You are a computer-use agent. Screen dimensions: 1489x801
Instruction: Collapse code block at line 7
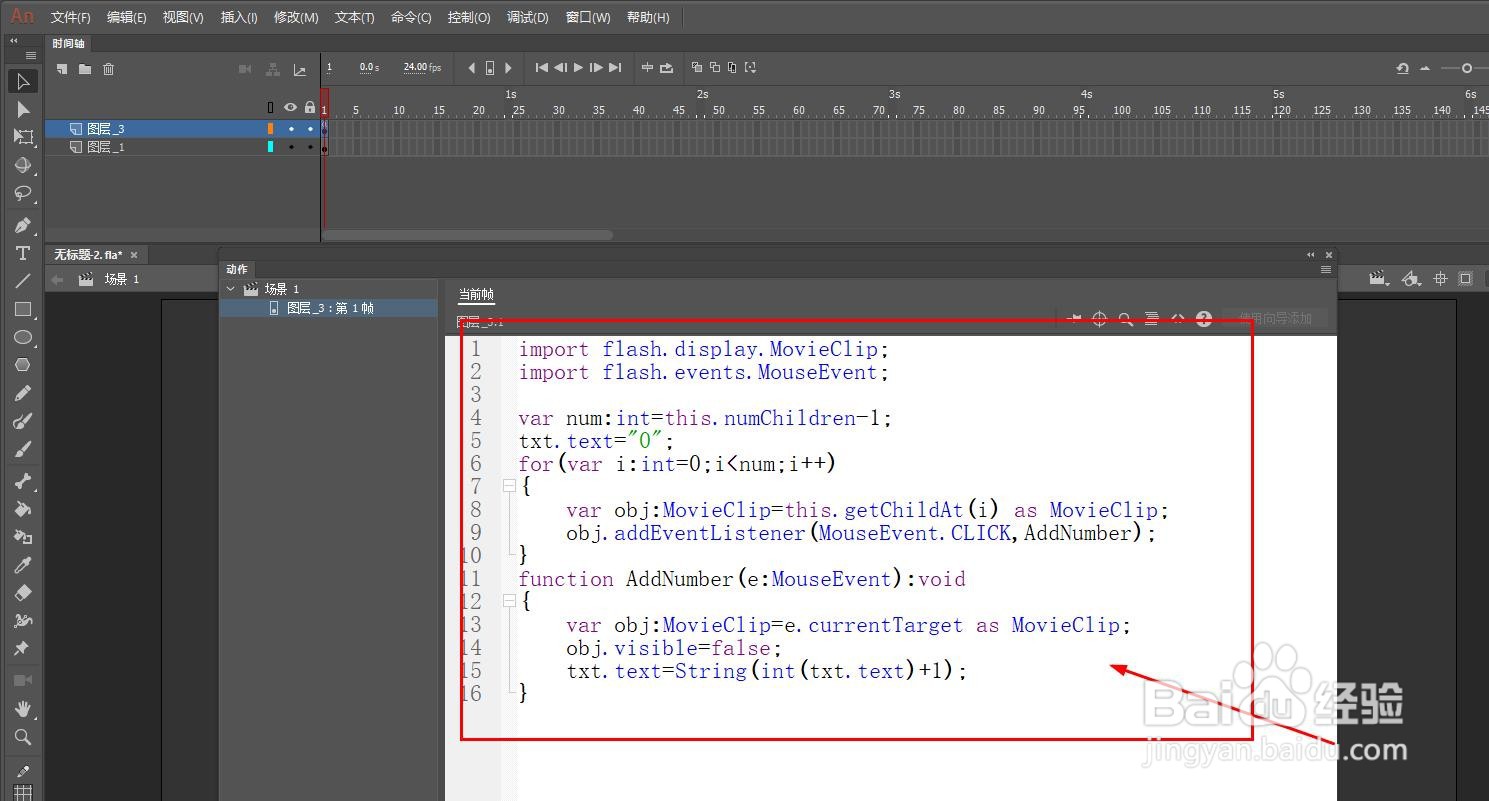tap(509, 487)
